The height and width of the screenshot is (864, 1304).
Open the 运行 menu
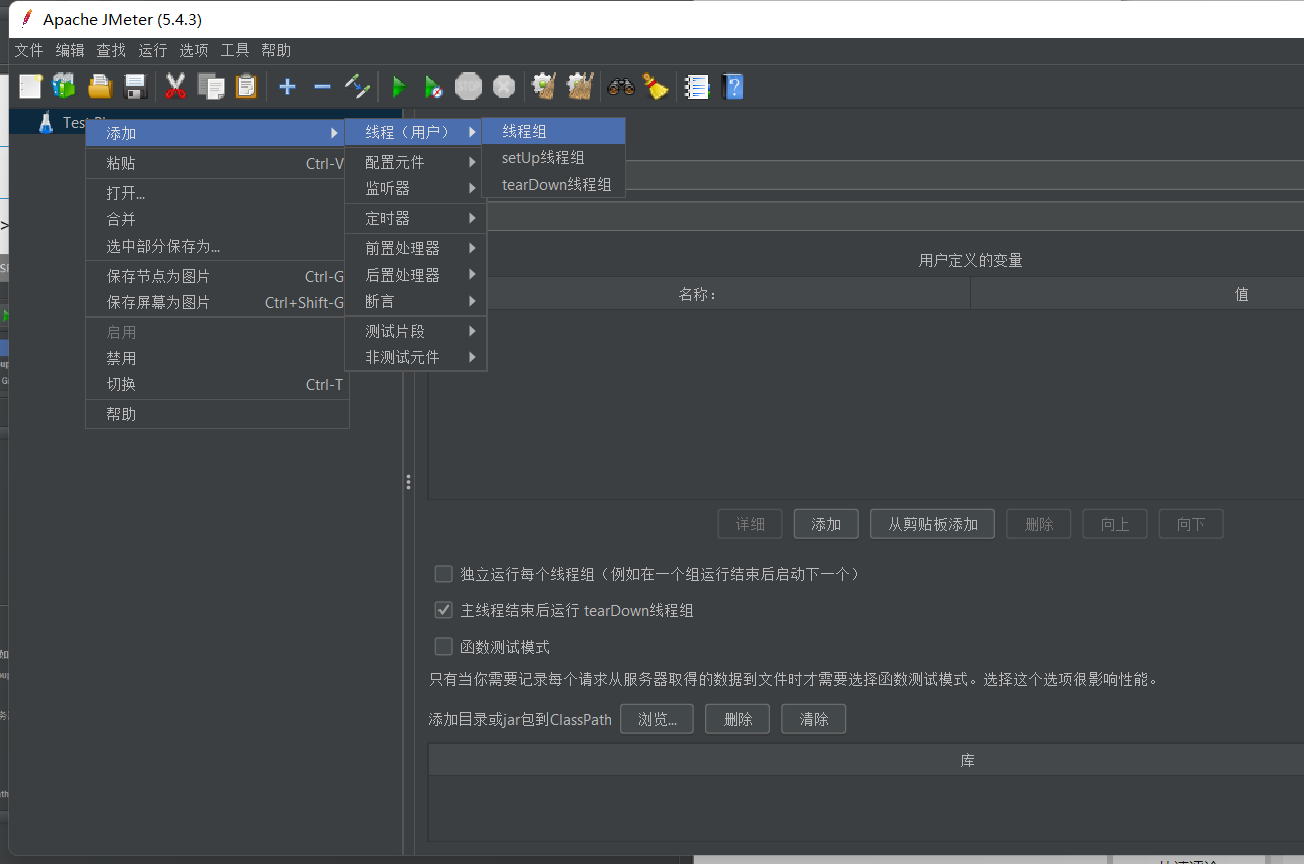pos(153,50)
